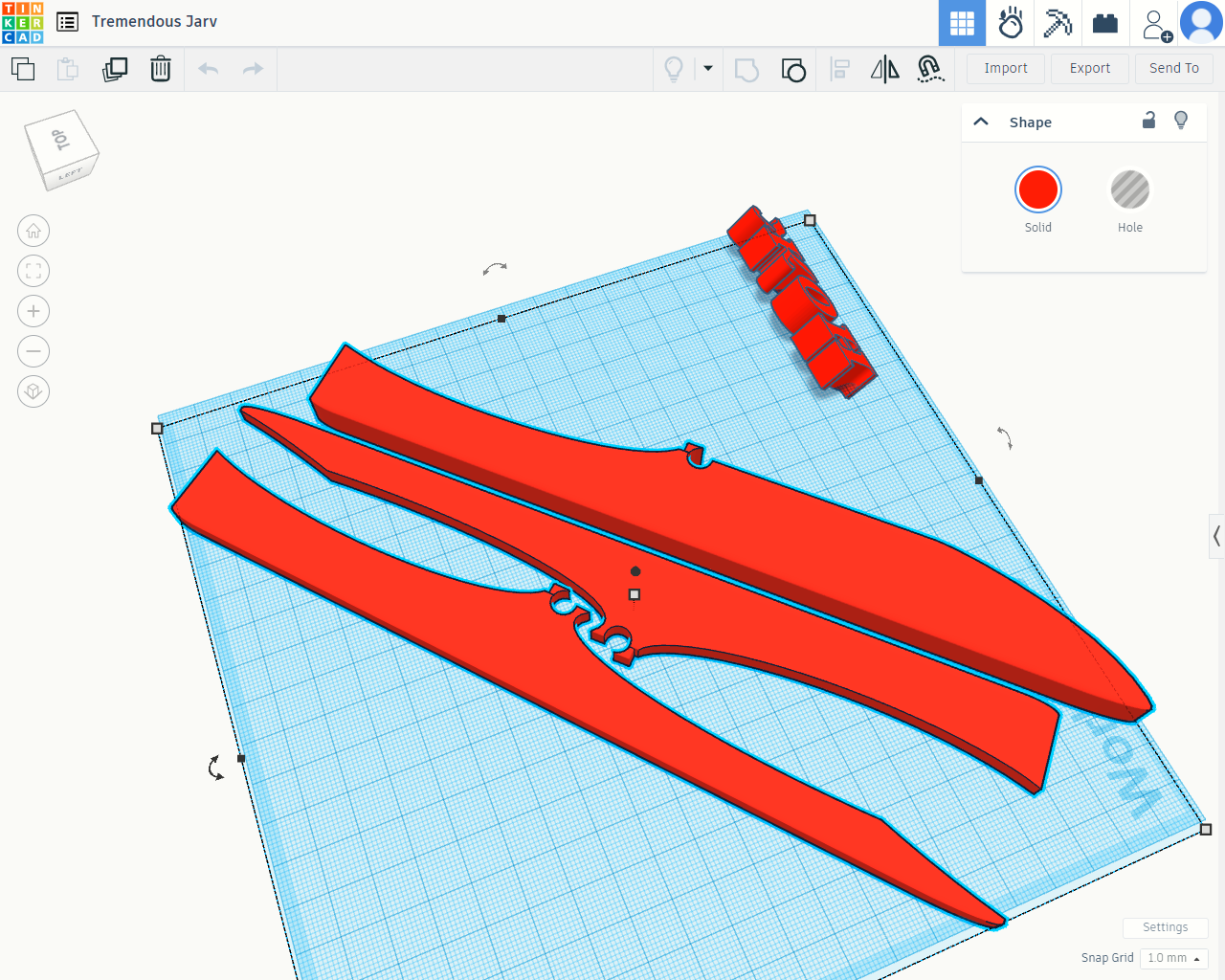Click the lower-left rotation arrow handle
This screenshot has width=1225, height=980.
216,767
